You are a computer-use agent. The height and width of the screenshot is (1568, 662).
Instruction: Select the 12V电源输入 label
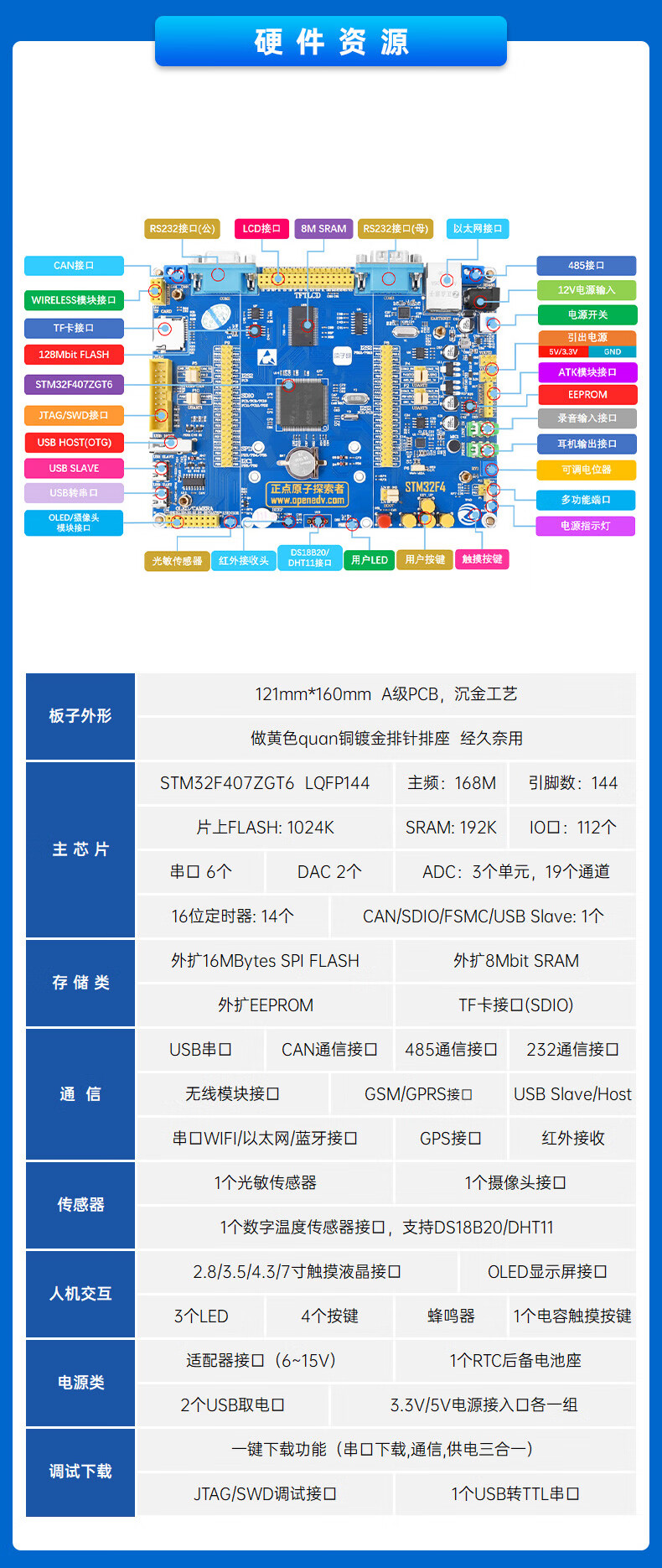[x=587, y=290]
